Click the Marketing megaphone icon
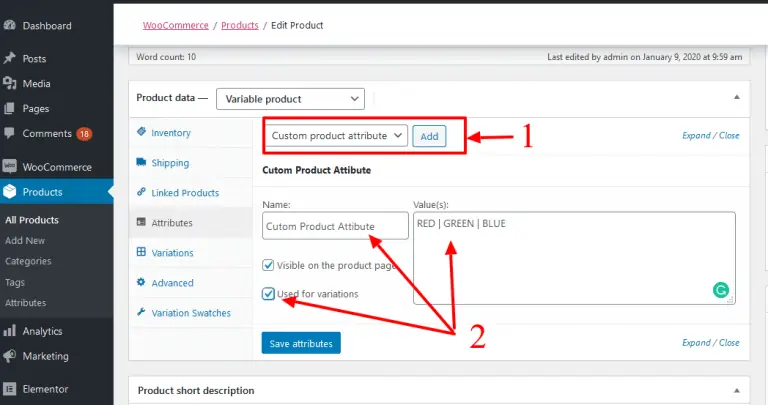The height and width of the screenshot is (405, 768). (9, 356)
